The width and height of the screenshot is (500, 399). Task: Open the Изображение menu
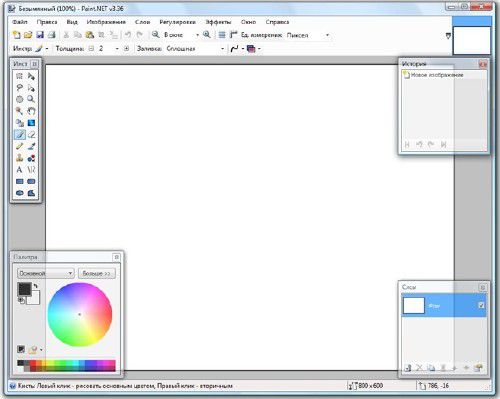tap(106, 22)
